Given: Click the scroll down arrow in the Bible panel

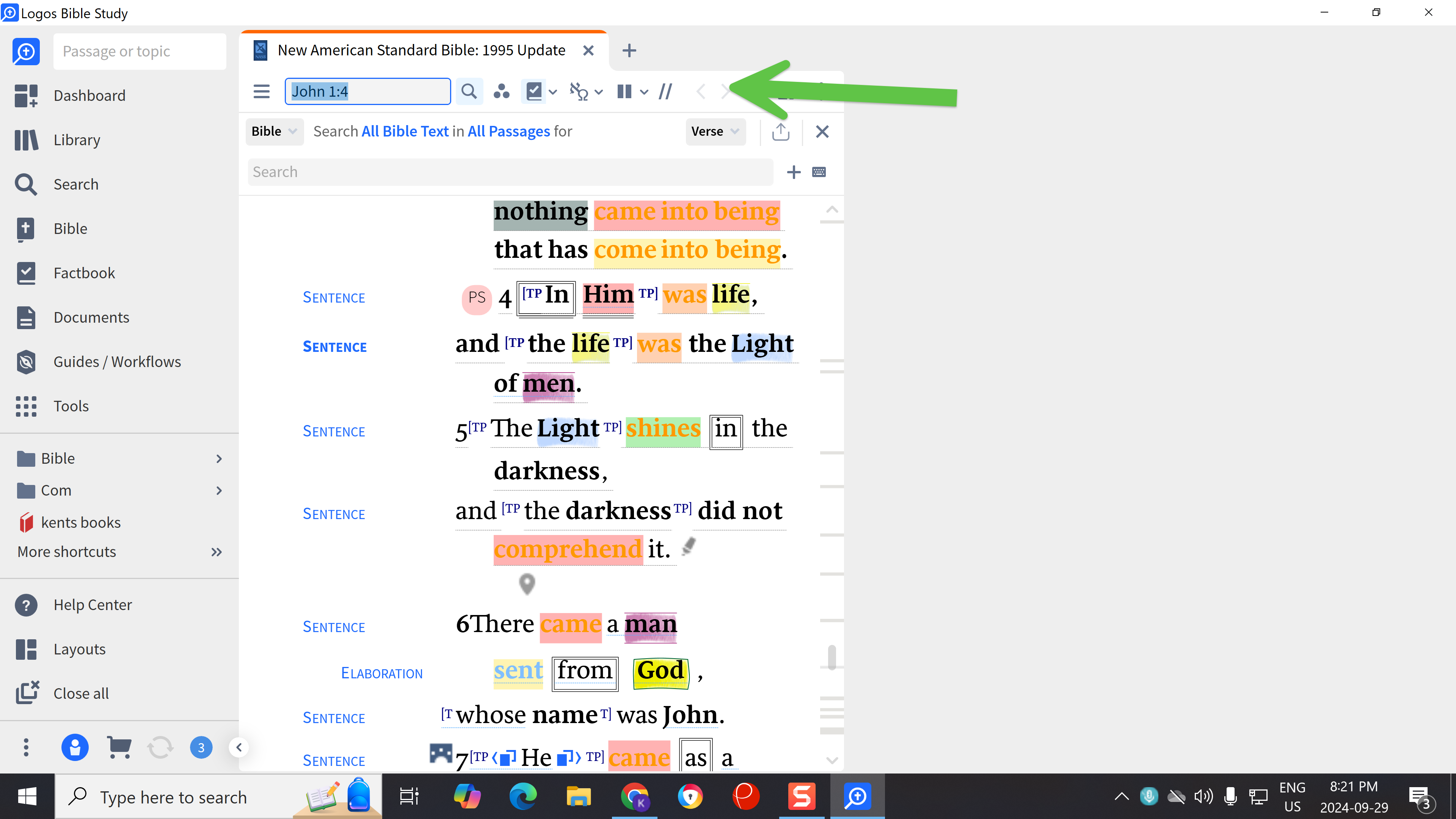Looking at the screenshot, I should [832, 760].
